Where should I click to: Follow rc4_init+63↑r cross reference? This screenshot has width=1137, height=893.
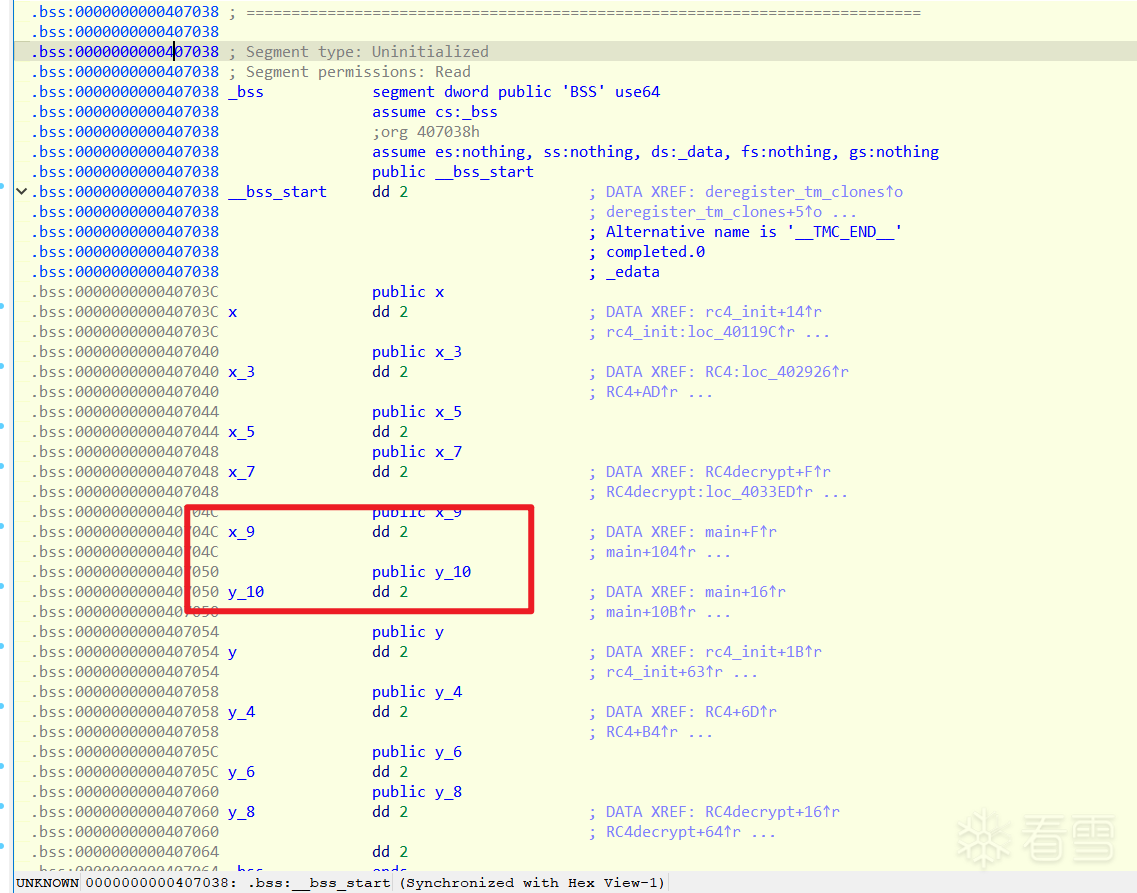(664, 672)
